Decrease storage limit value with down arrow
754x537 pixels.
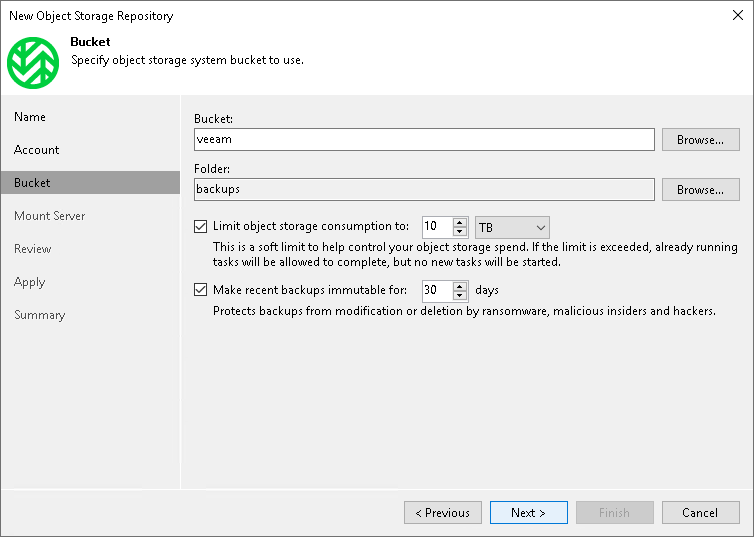point(460,232)
